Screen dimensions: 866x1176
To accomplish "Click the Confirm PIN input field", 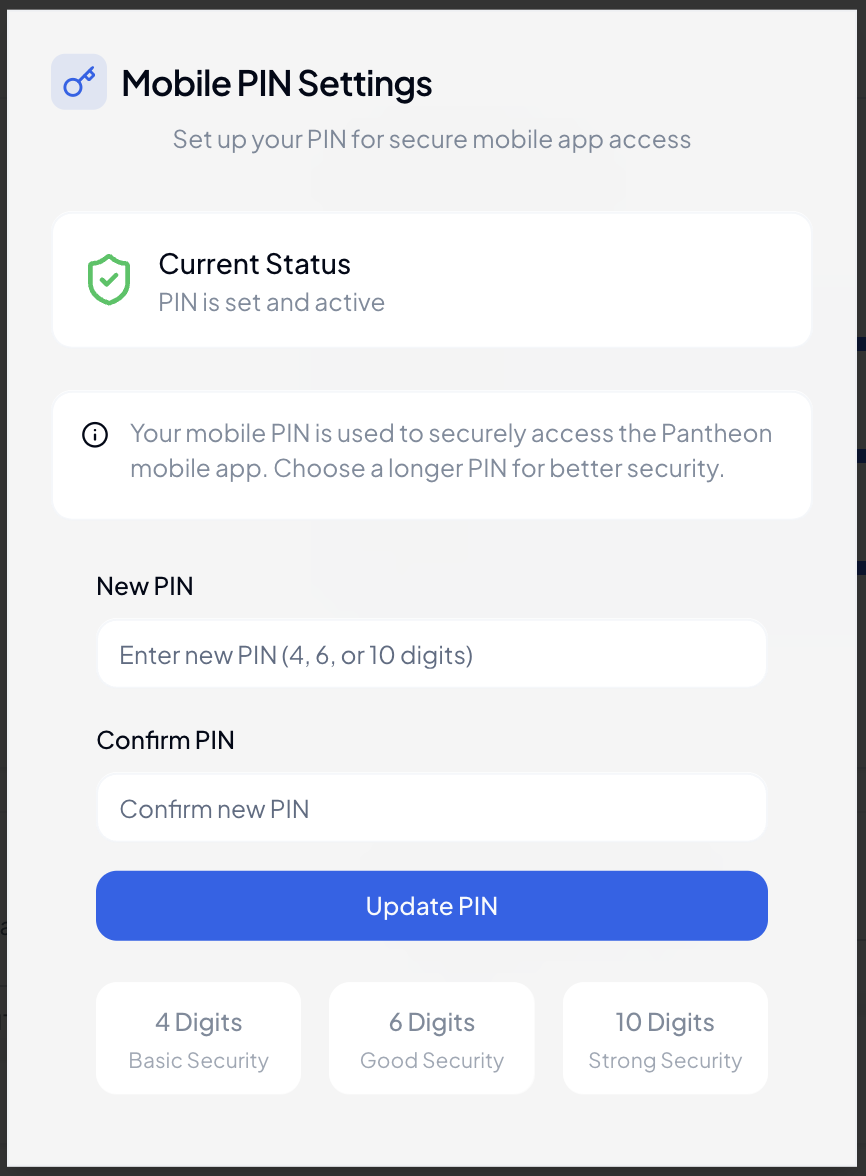I will pos(431,807).
